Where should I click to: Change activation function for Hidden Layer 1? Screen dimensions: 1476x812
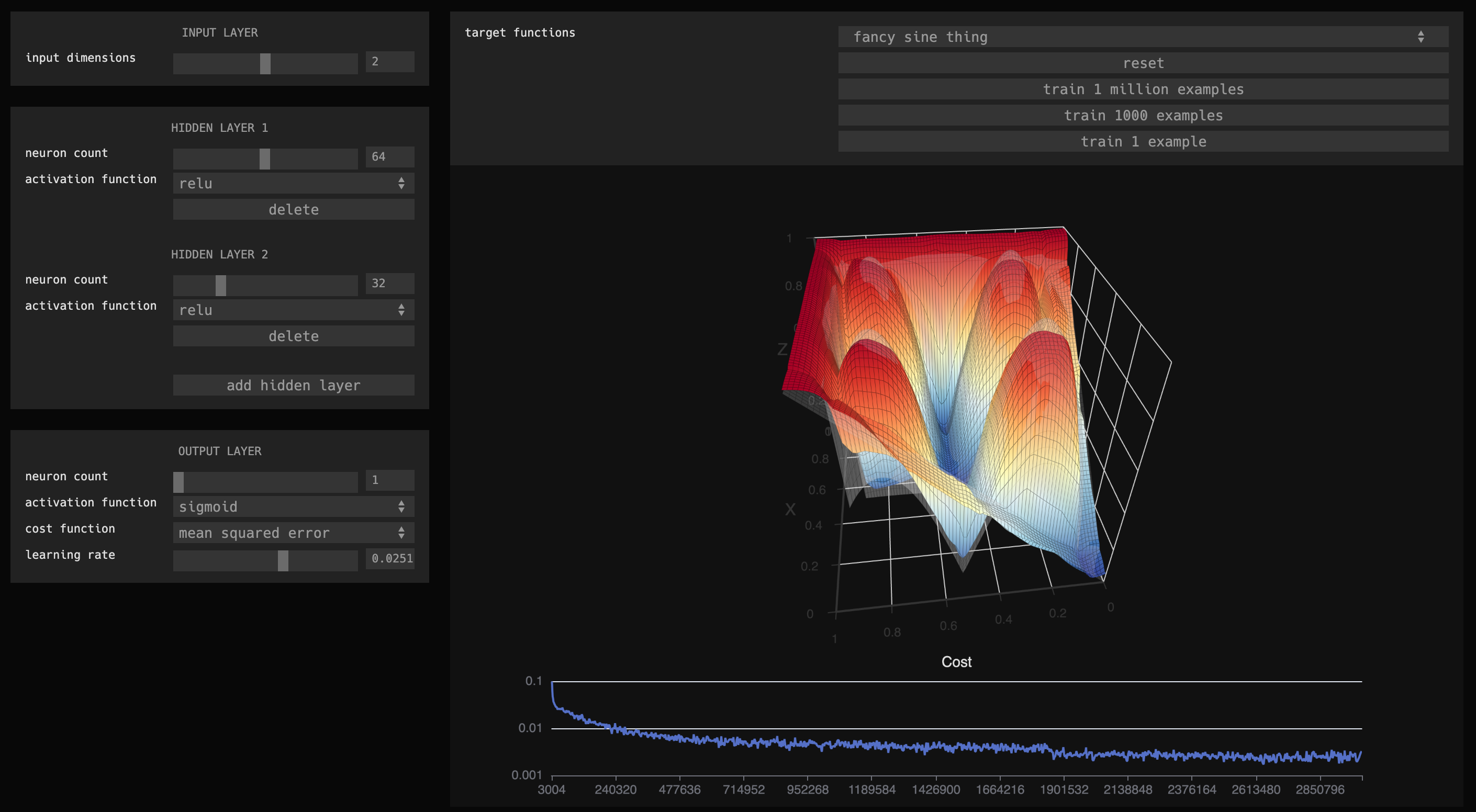(x=293, y=182)
